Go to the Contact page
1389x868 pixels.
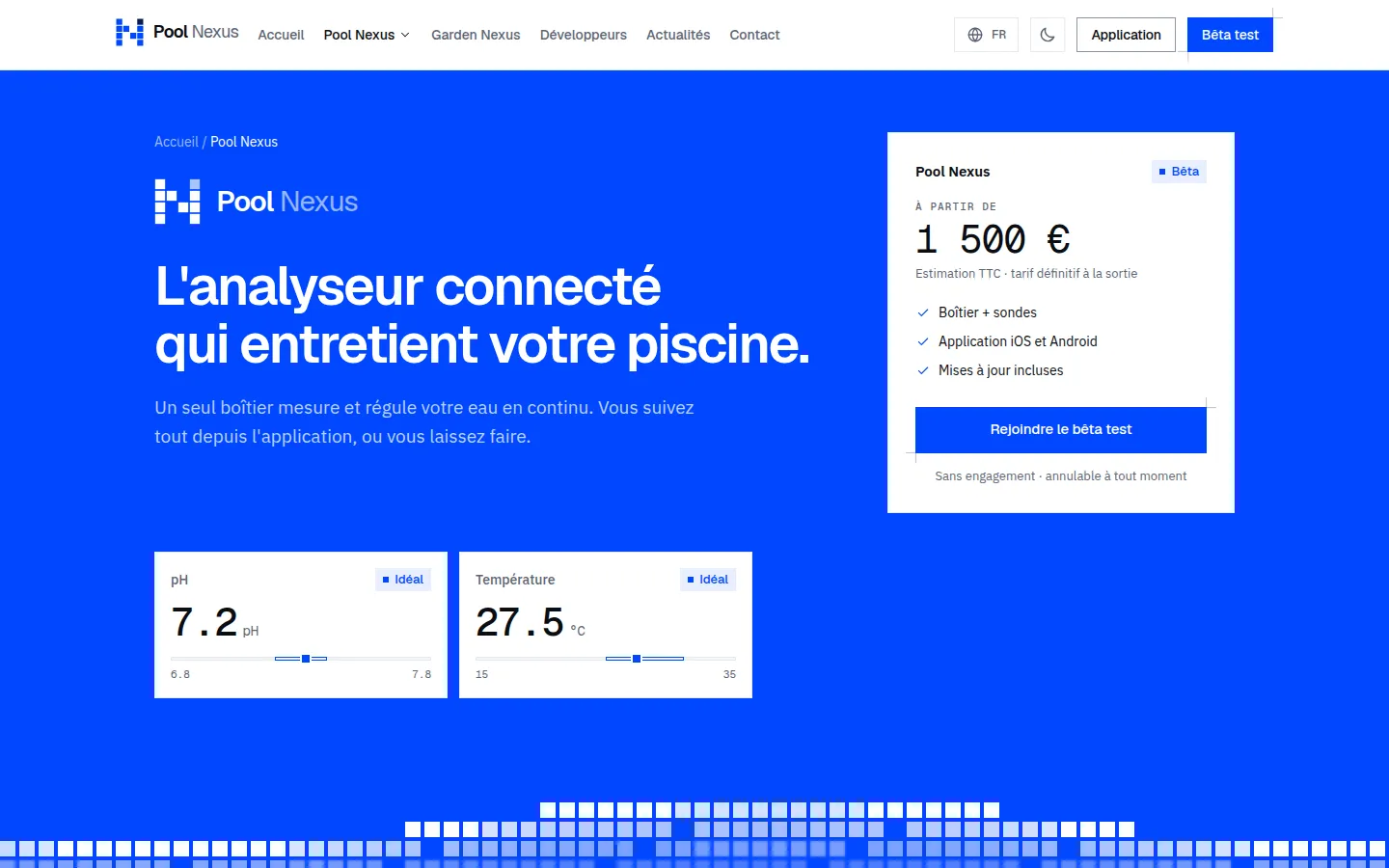(x=754, y=35)
